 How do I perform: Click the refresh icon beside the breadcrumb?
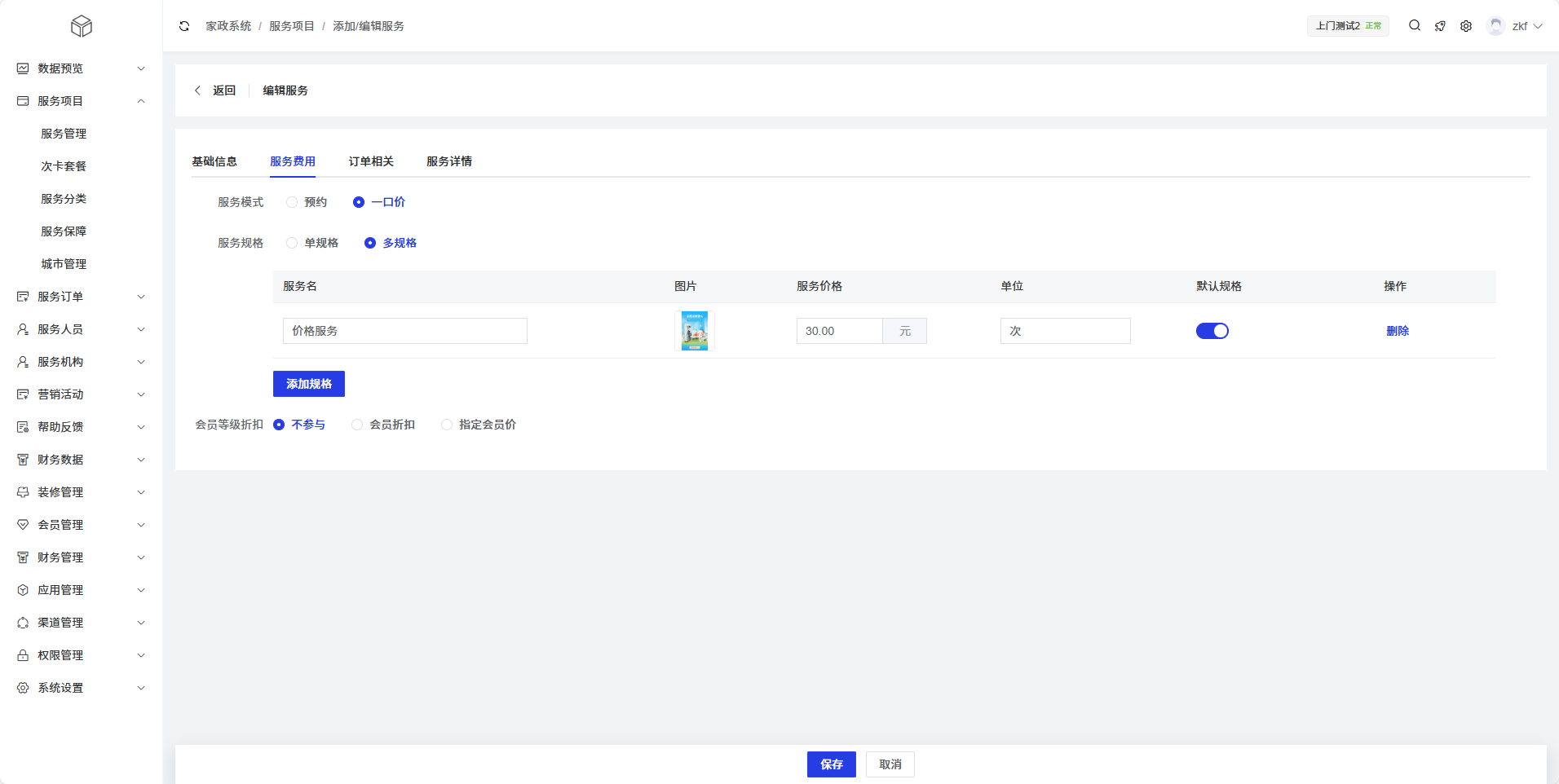click(x=184, y=26)
